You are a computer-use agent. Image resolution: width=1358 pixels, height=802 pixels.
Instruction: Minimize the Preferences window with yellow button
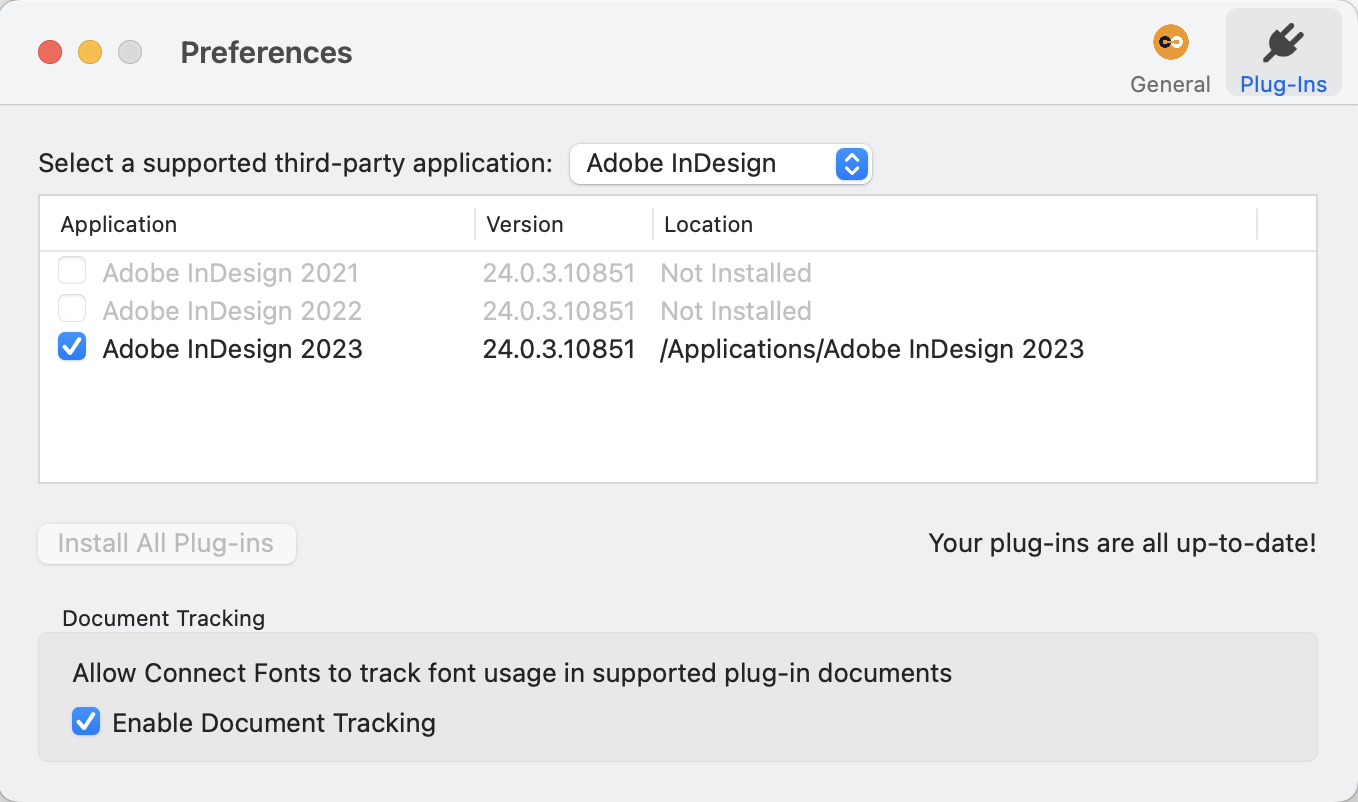[x=90, y=52]
